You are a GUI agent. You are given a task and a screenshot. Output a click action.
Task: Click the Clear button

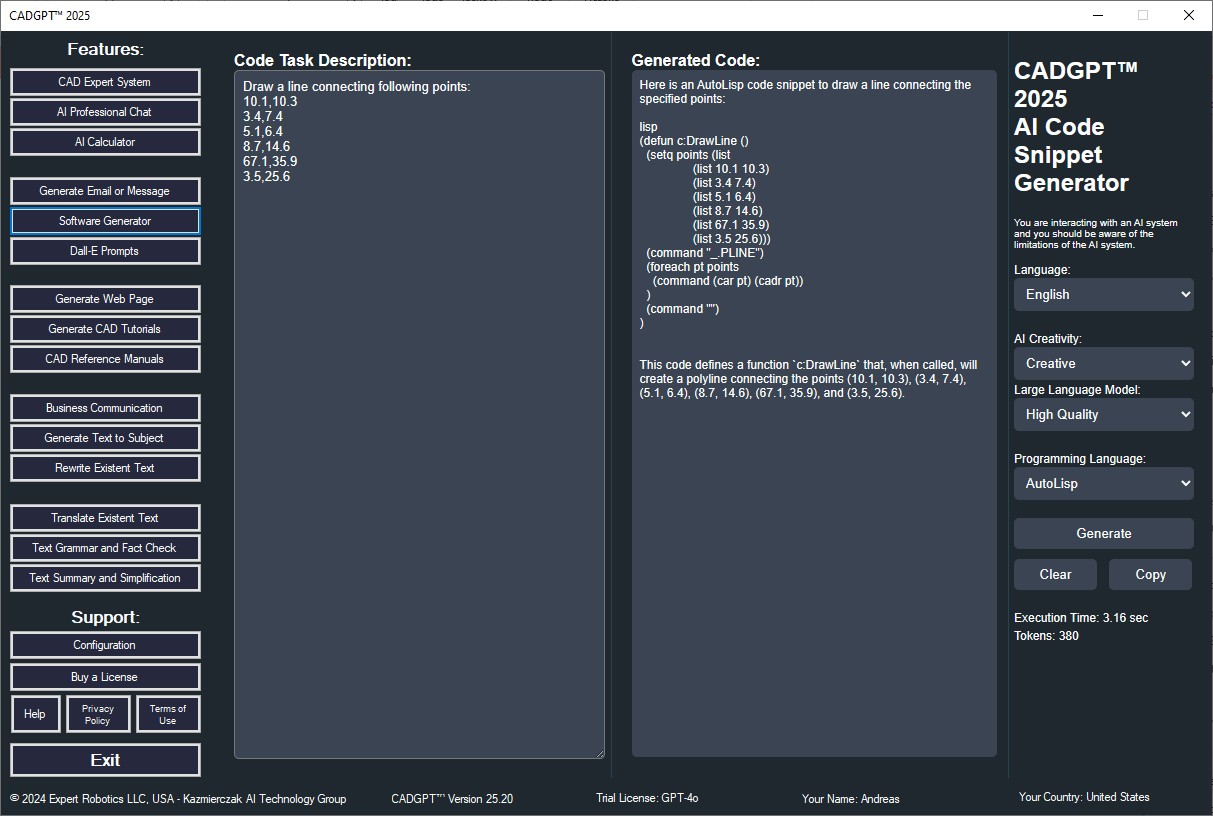point(1055,575)
